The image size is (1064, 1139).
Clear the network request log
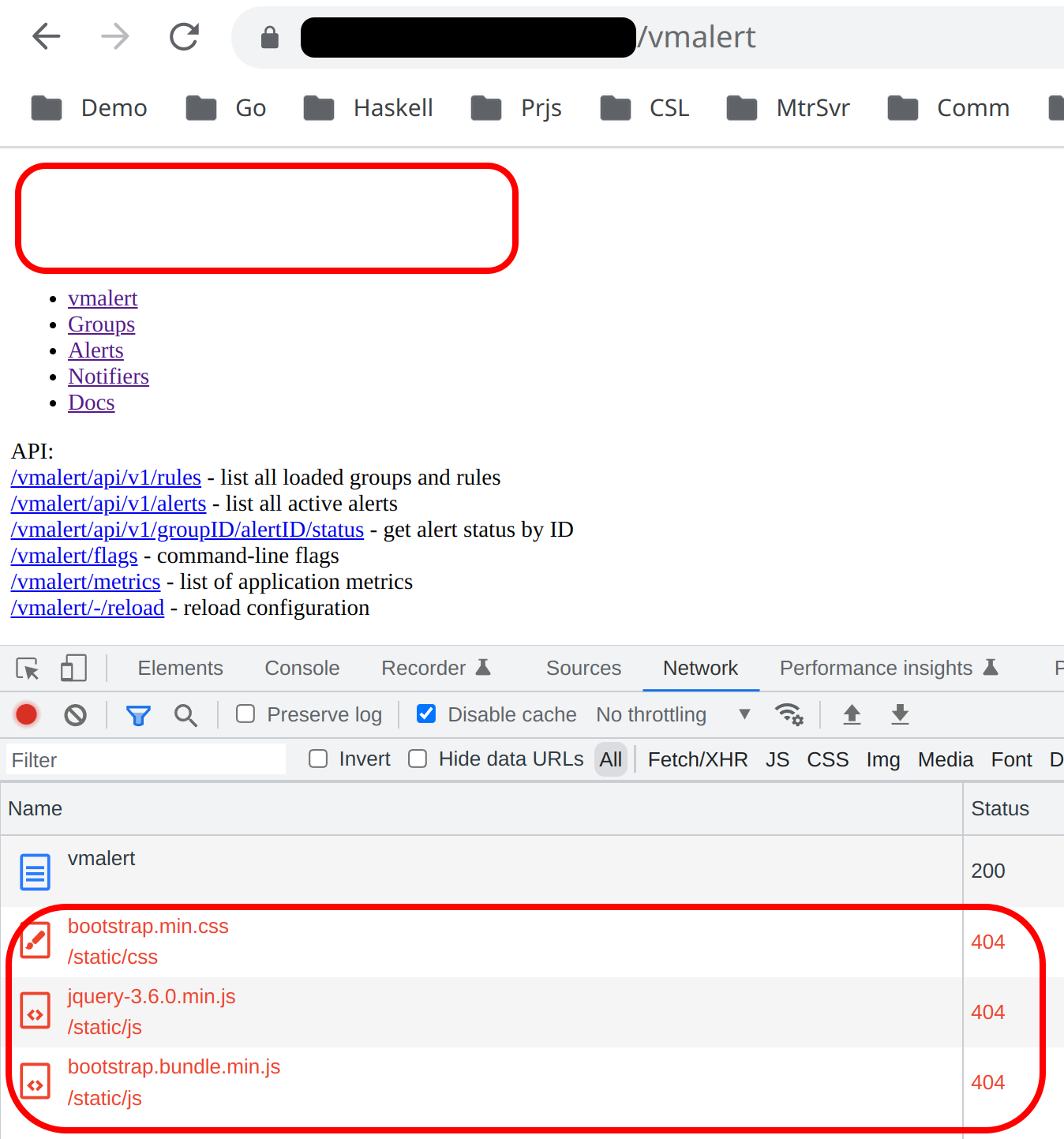[74, 714]
